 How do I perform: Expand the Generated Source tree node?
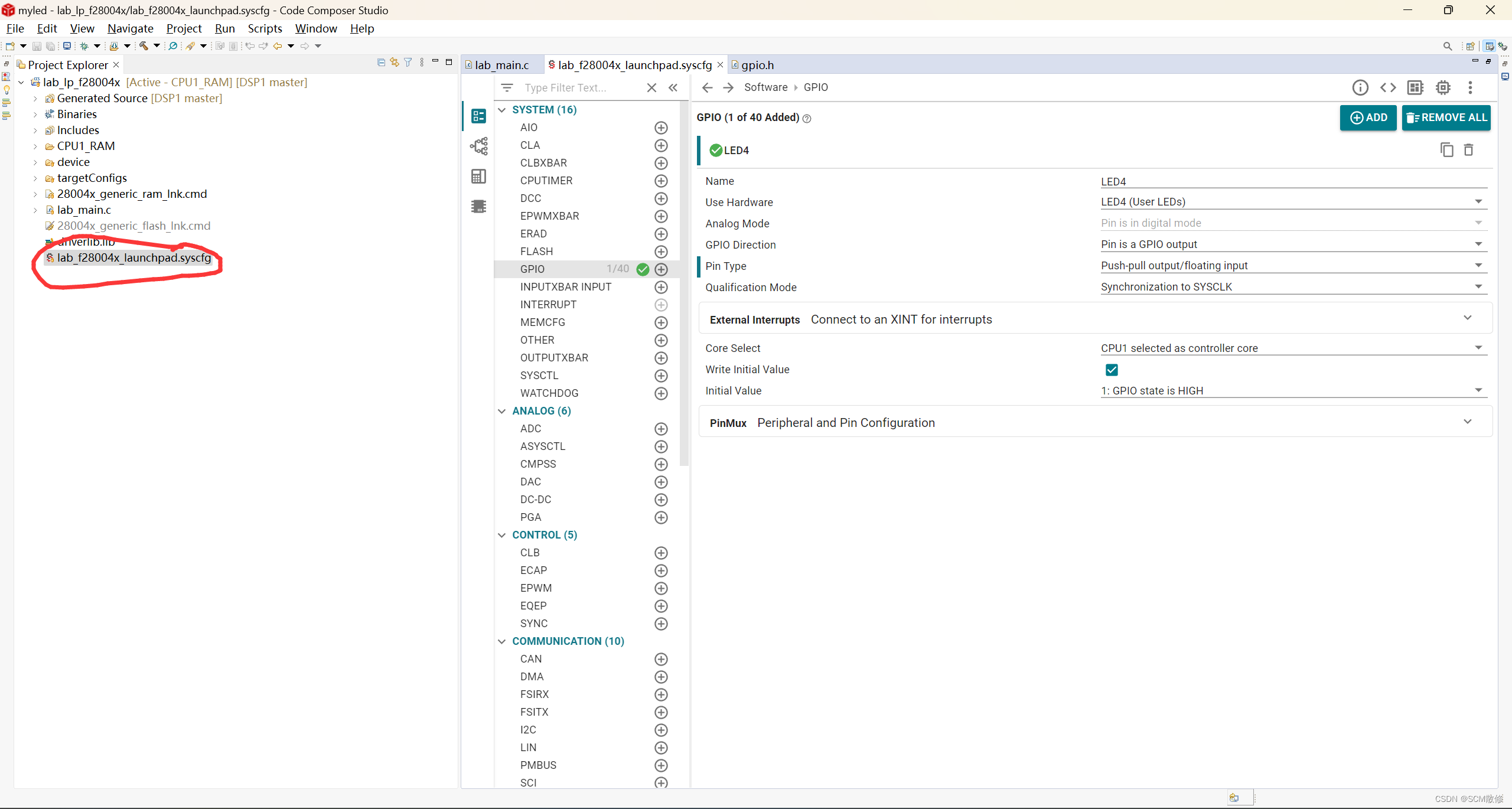(35, 99)
